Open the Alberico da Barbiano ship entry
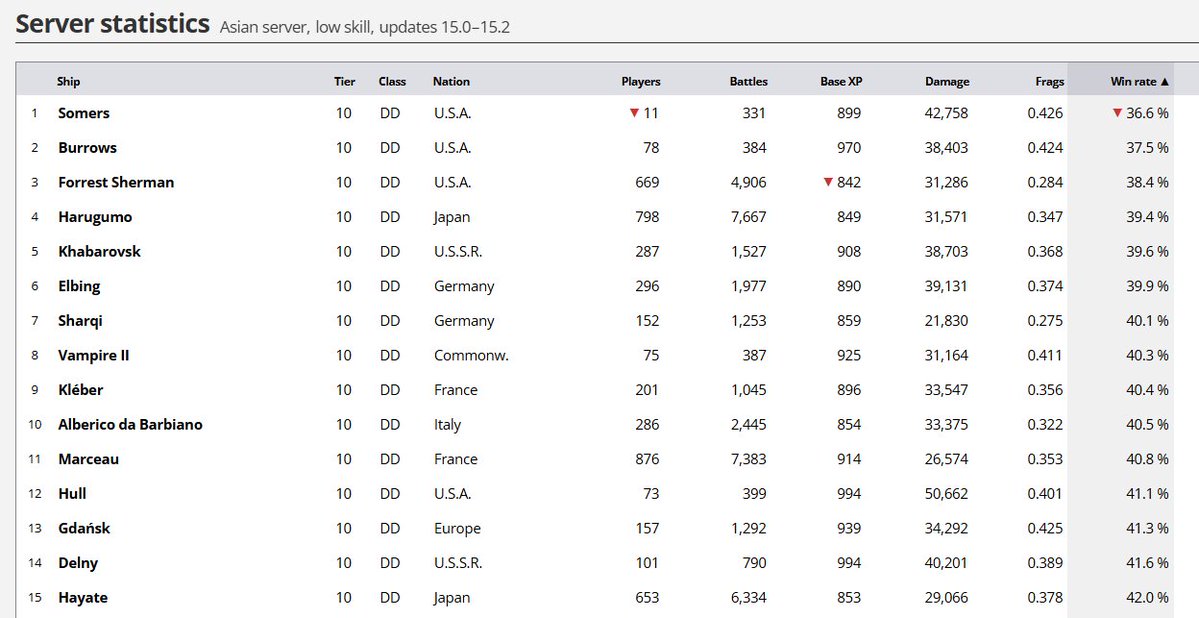This screenshot has height=618, width=1199. [130, 424]
